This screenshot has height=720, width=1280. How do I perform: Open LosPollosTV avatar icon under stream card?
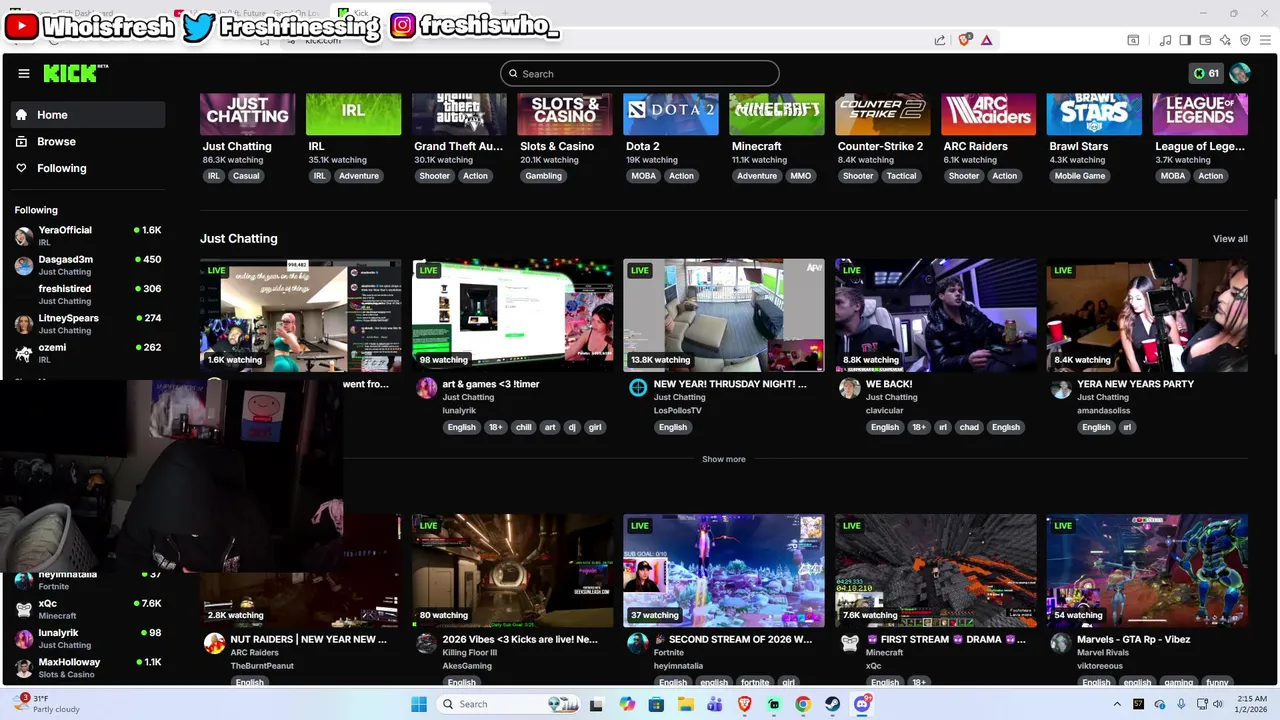coord(638,388)
